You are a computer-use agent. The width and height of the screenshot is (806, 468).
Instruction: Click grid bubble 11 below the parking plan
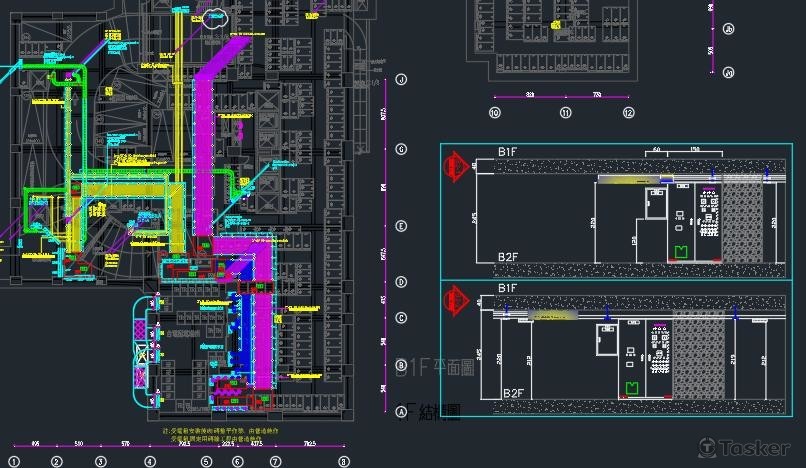565,113
